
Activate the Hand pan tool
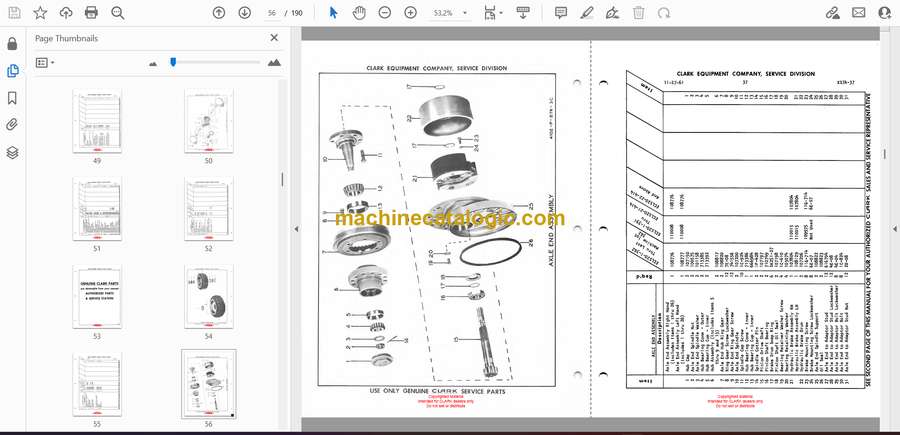click(359, 13)
